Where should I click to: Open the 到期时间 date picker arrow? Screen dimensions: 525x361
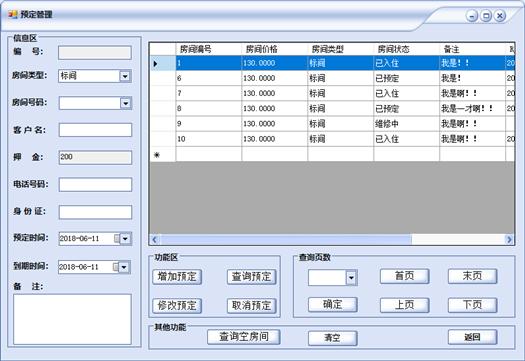pyautogui.click(x=124, y=267)
